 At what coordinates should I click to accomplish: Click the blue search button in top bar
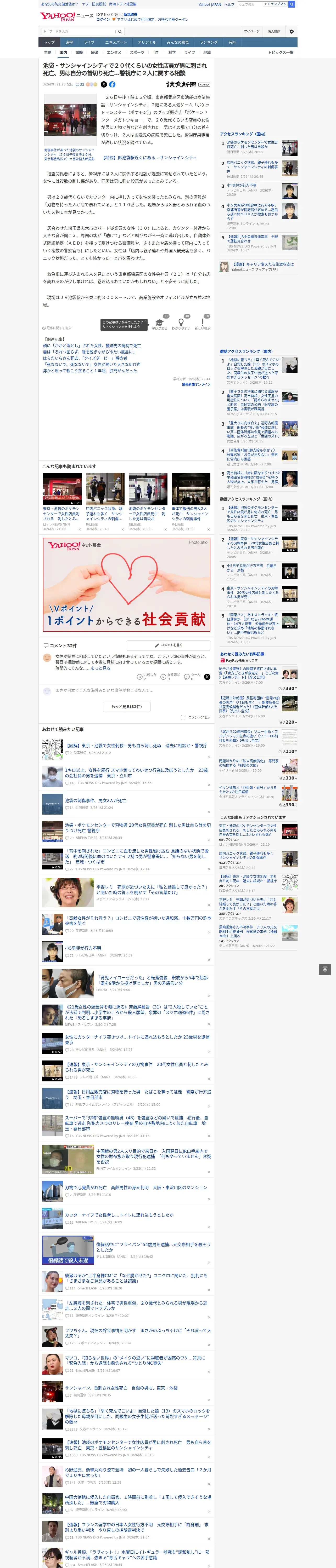coord(292,4)
